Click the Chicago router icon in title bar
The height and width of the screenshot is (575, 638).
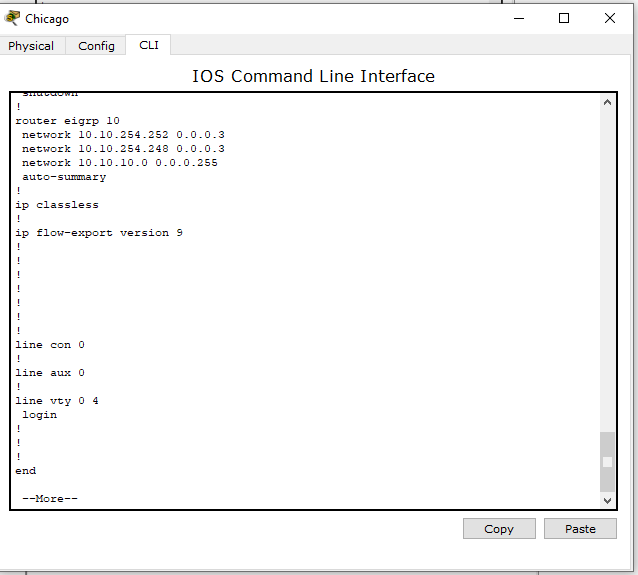(x=12, y=18)
